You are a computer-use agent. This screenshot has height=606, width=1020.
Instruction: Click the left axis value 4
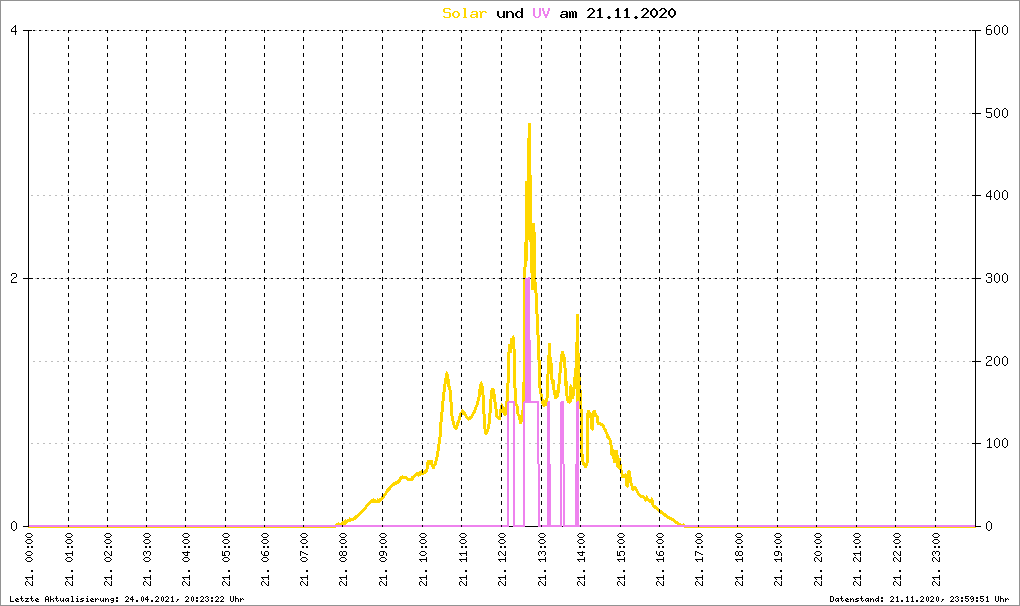[x=14, y=30]
